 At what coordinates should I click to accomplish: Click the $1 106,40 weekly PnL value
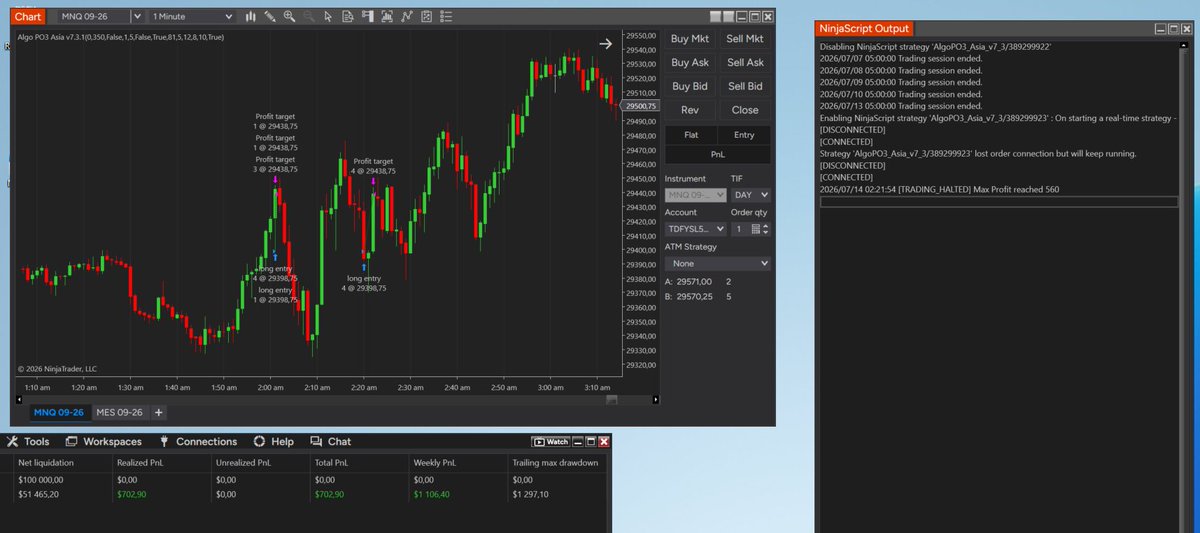coord(434,494)
